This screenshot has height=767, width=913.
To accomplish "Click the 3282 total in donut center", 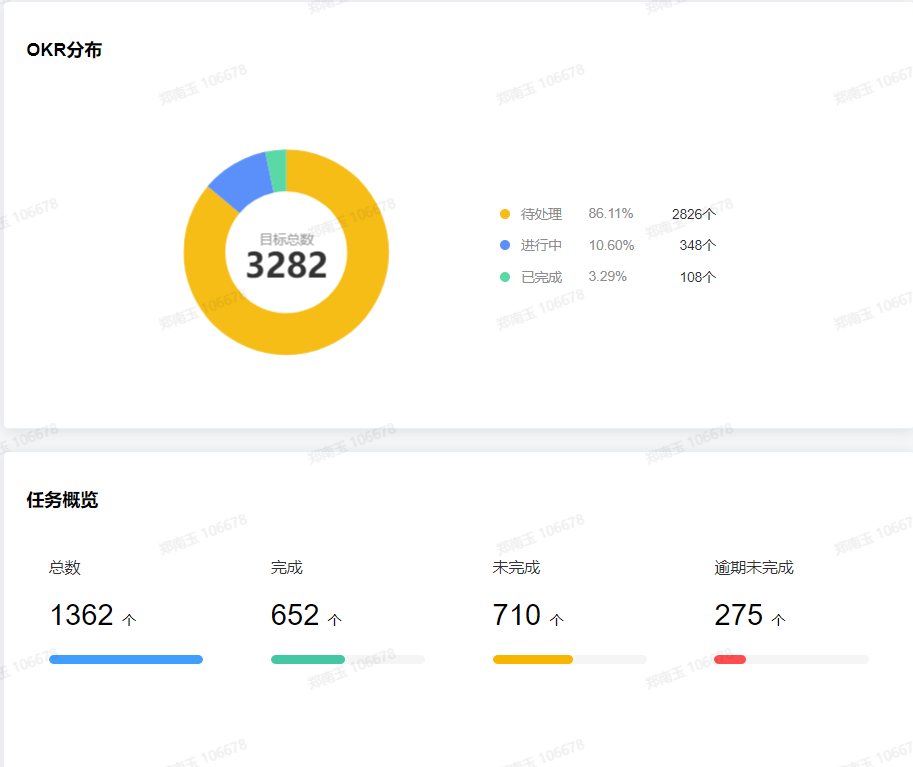I will click(286, 266).
